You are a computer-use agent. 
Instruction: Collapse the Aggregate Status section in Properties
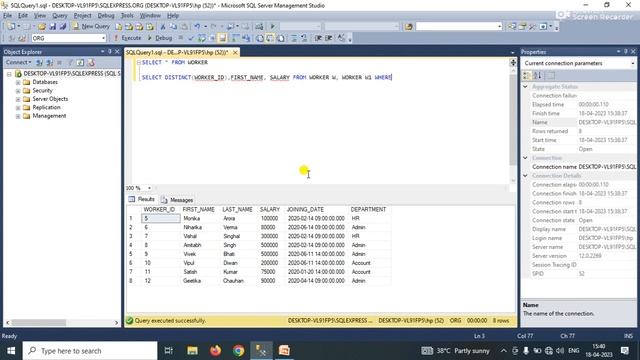(526, 87)
